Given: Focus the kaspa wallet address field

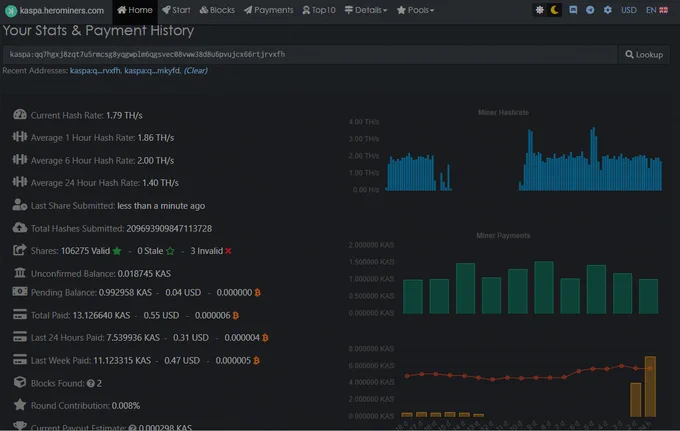Looking at the screenshot, I should tap(310, 55).
